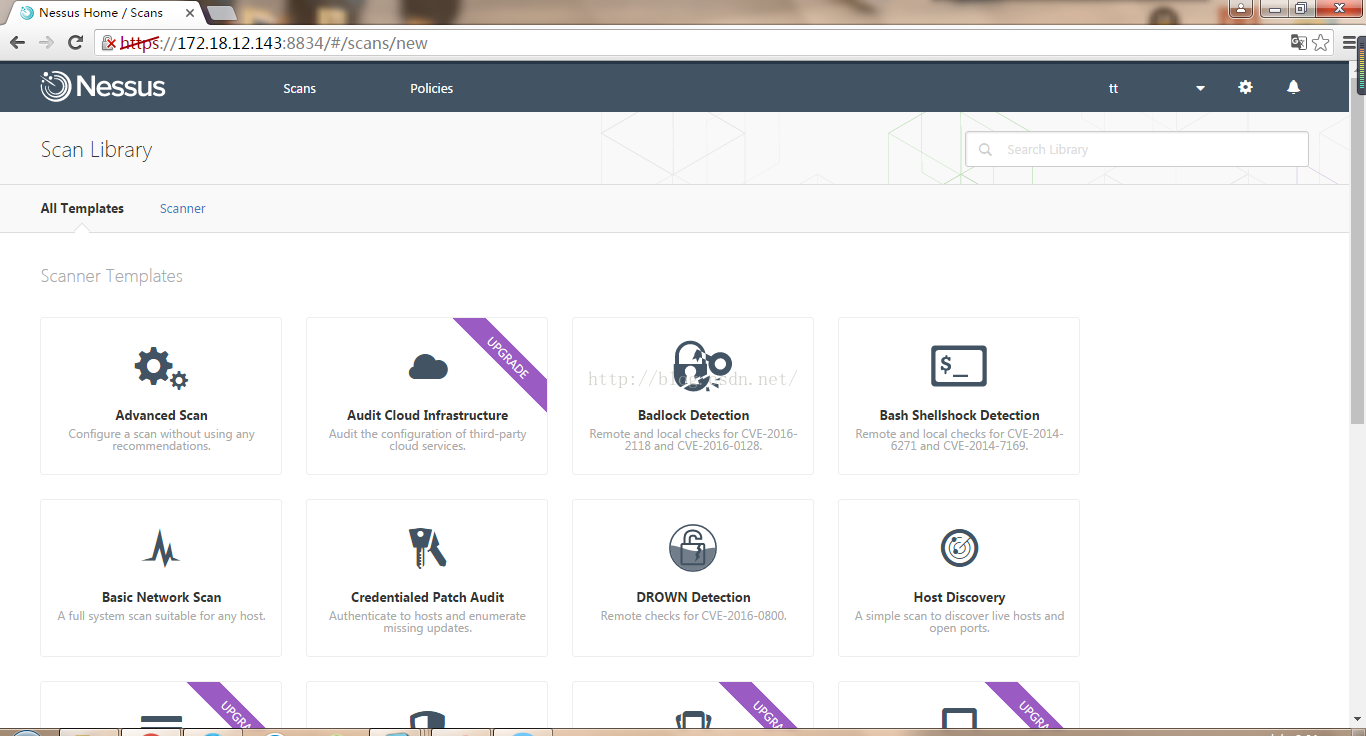This screenshot has height=736, width=1366.
Task: Bookmark this page with the star icon
Action: click(x=1321, y=42)
